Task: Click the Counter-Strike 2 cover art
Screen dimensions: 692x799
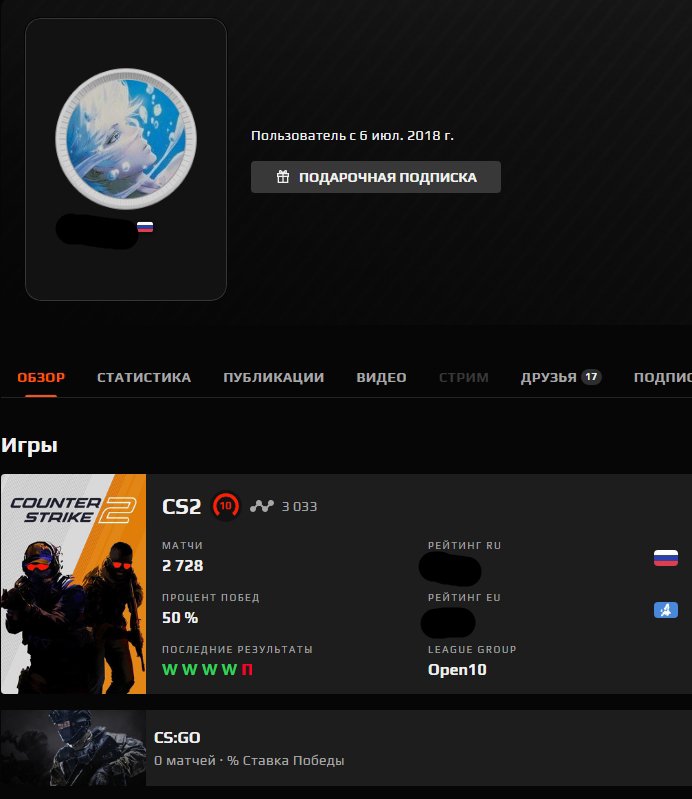Action: click(x=74, y=584)
